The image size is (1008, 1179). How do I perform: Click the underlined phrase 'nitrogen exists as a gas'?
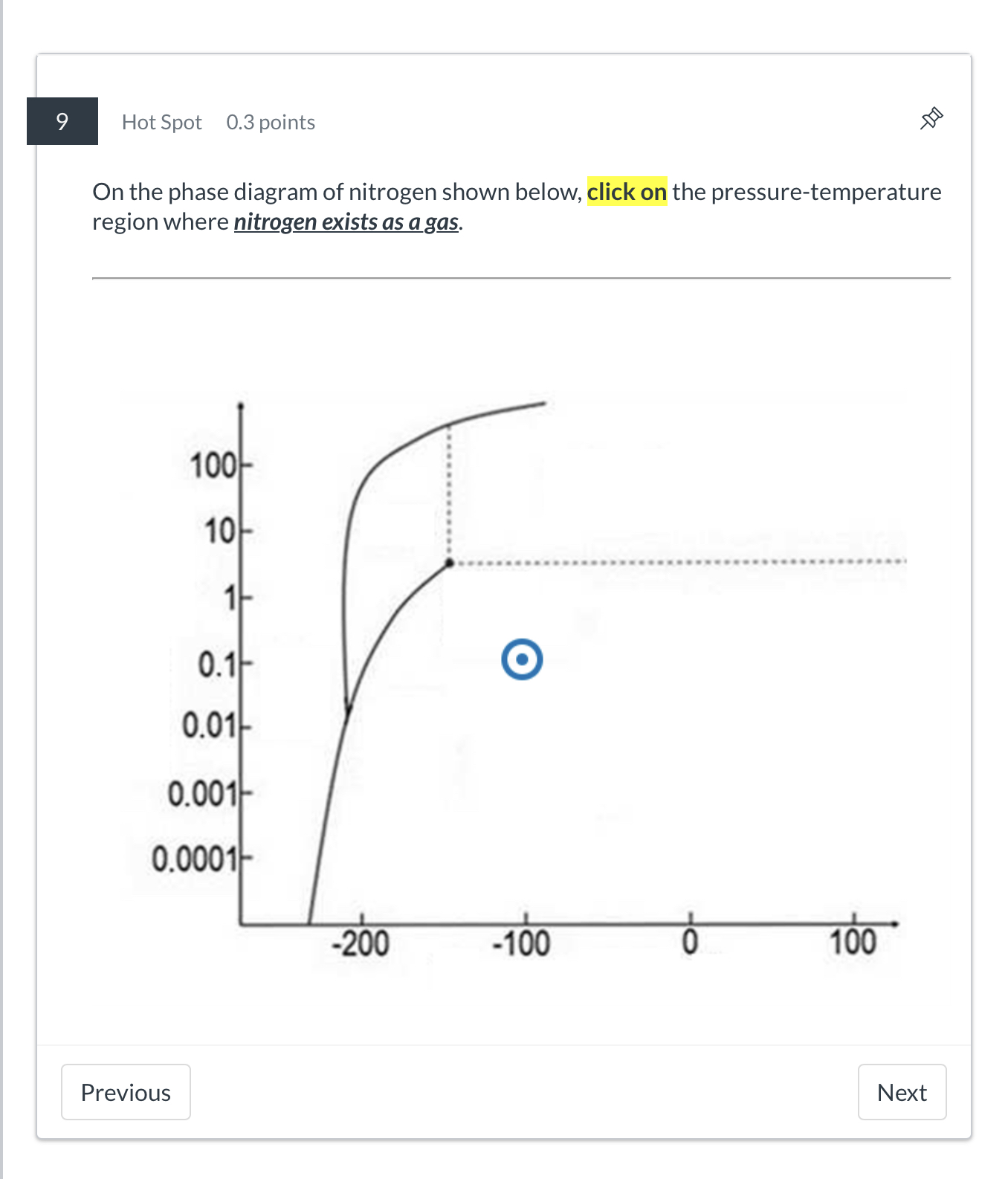pos(346,221)
